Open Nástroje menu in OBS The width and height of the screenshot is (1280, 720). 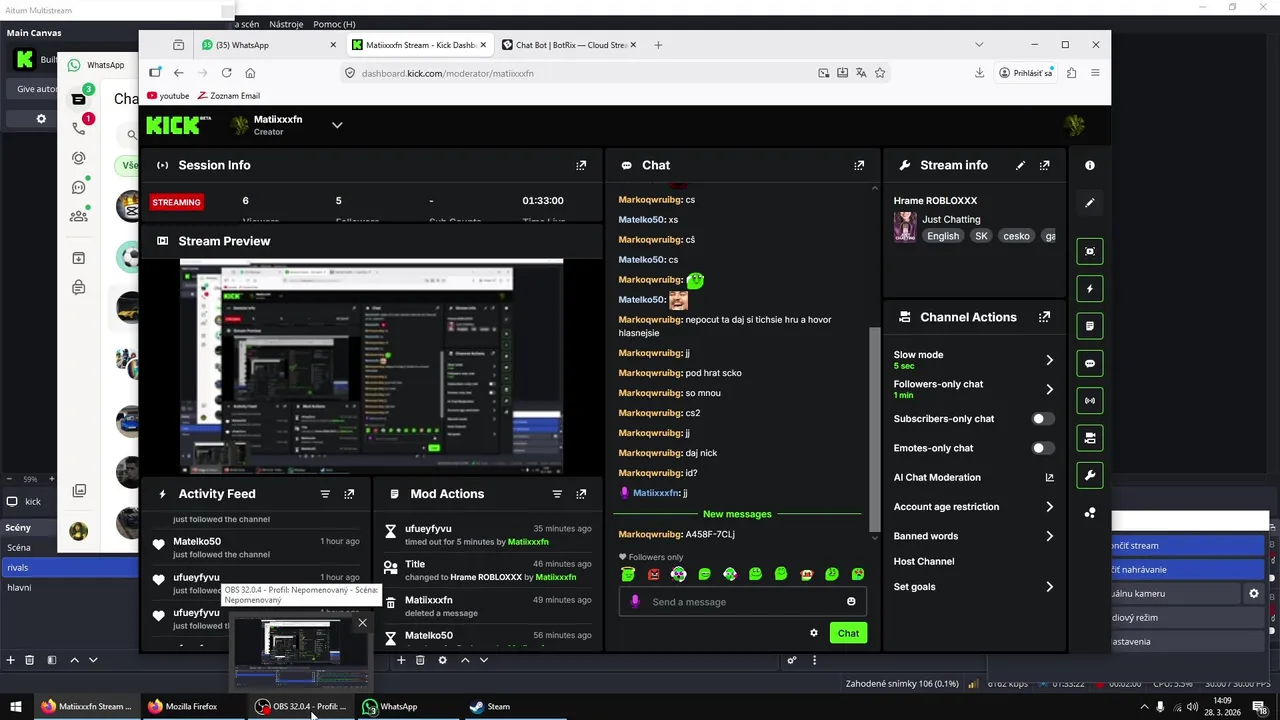(286, 24)
